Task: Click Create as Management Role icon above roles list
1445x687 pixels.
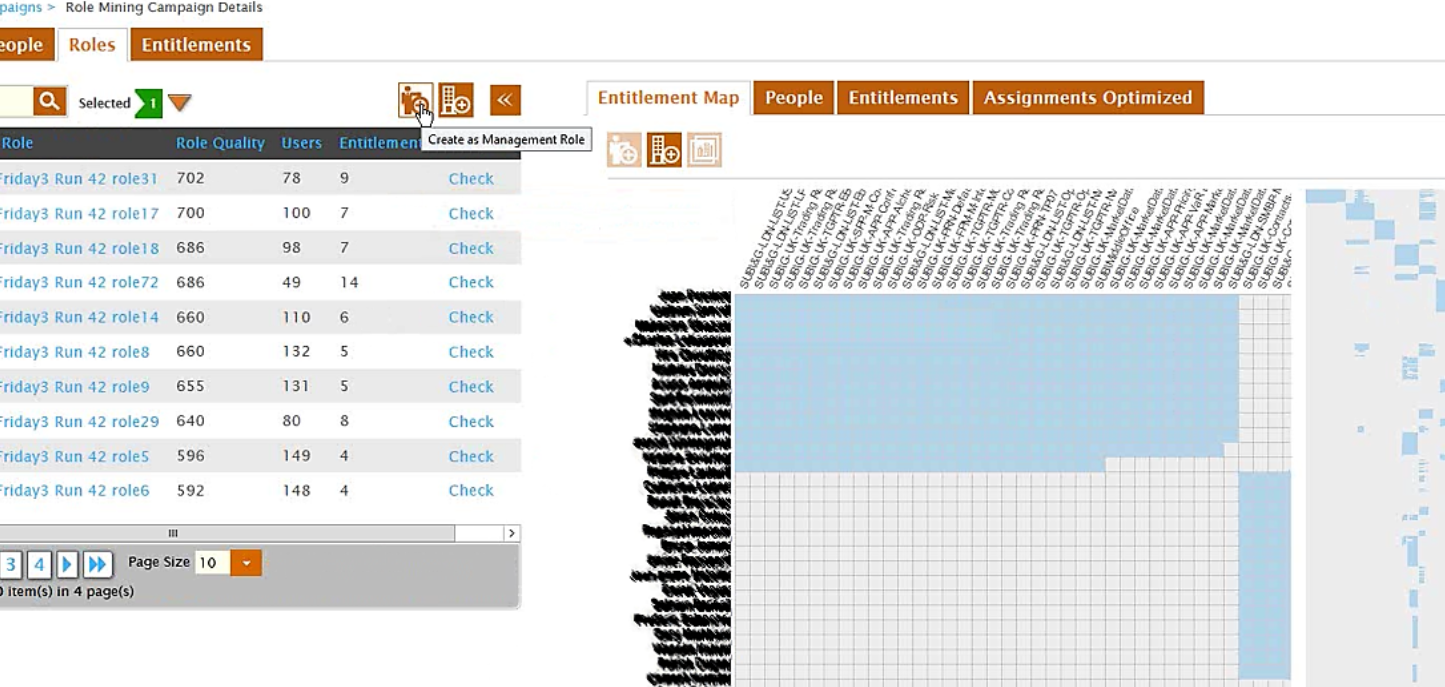Action: click(414, 100)
